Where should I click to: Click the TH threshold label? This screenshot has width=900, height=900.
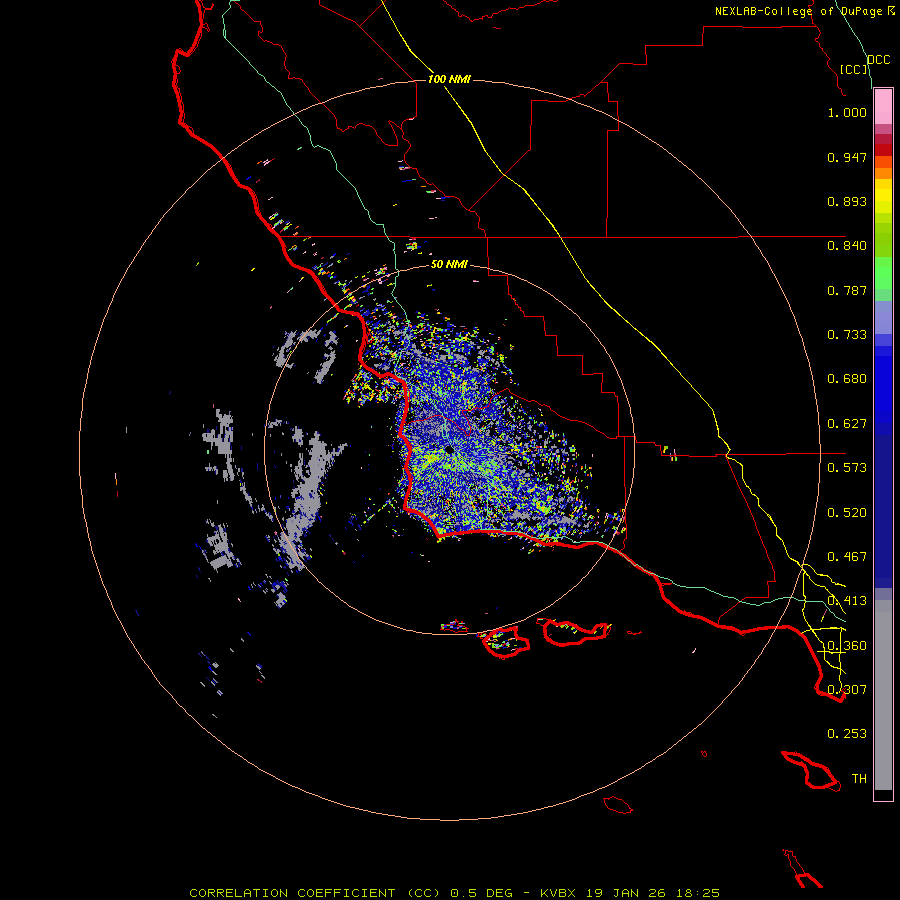(859, 779)
